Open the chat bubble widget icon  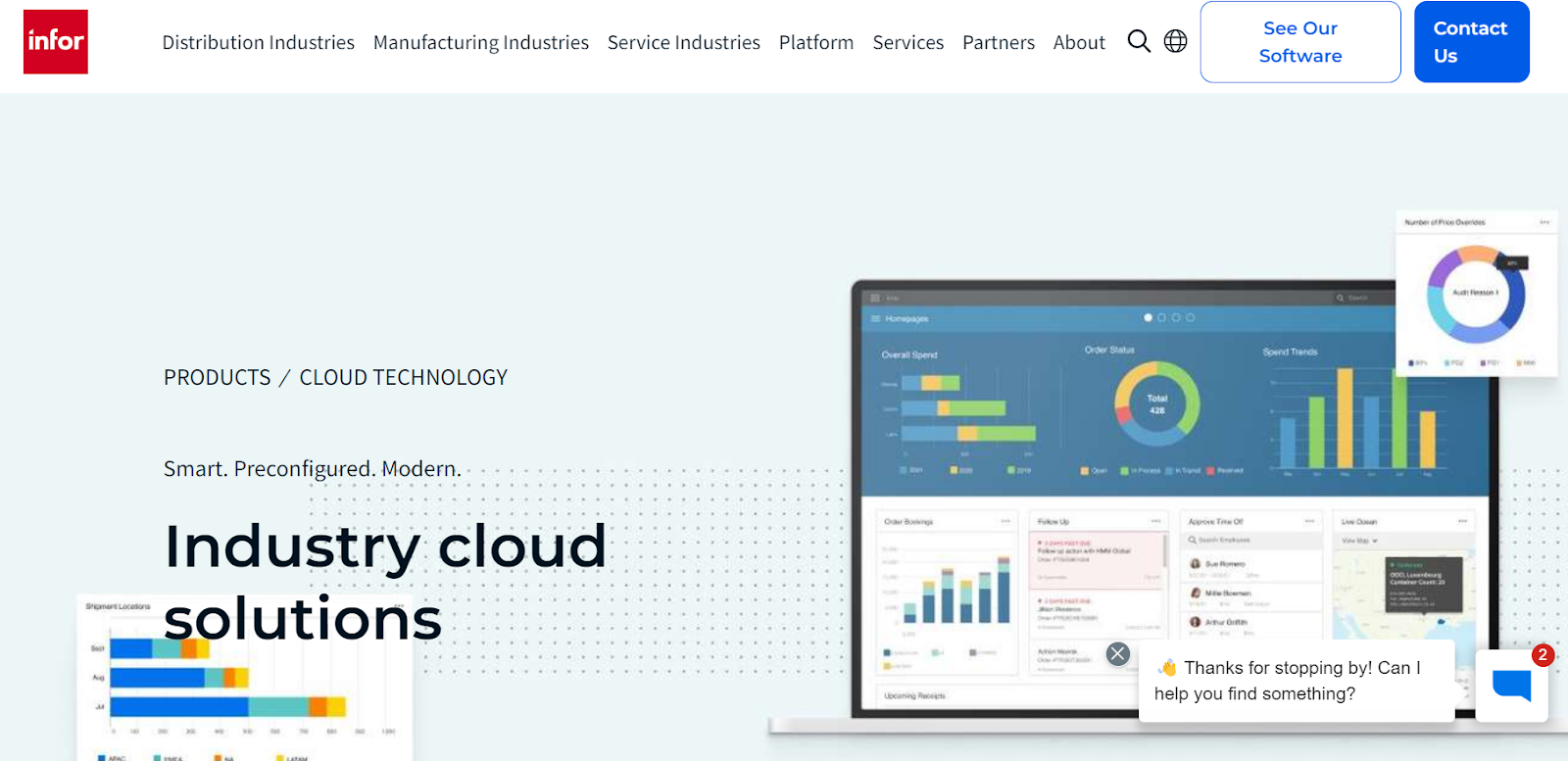coord(1511,685)
